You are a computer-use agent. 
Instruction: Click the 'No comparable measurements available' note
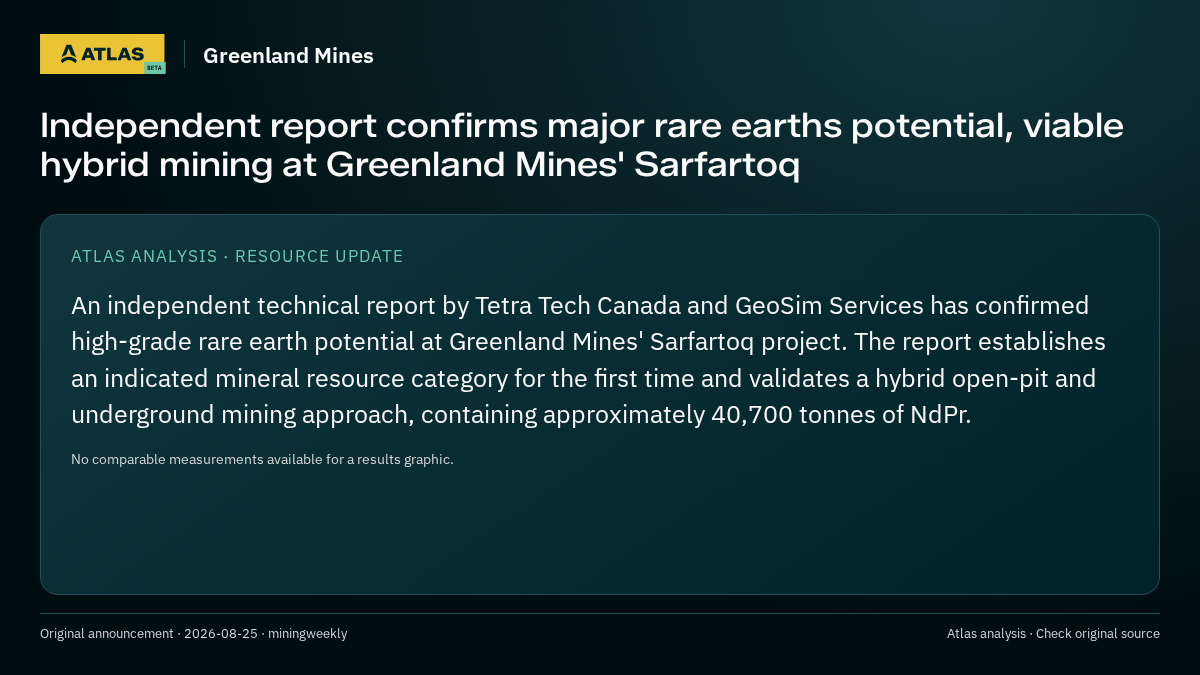point(262,460)
